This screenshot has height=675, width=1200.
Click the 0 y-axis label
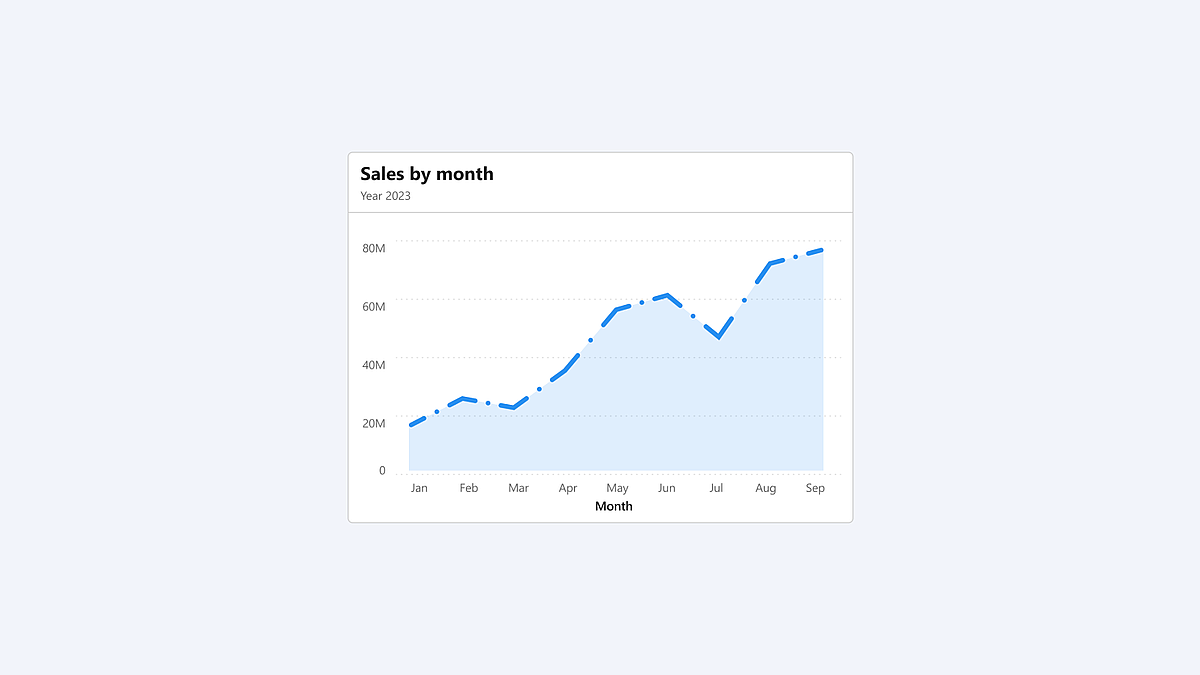(x=382, y=470)
